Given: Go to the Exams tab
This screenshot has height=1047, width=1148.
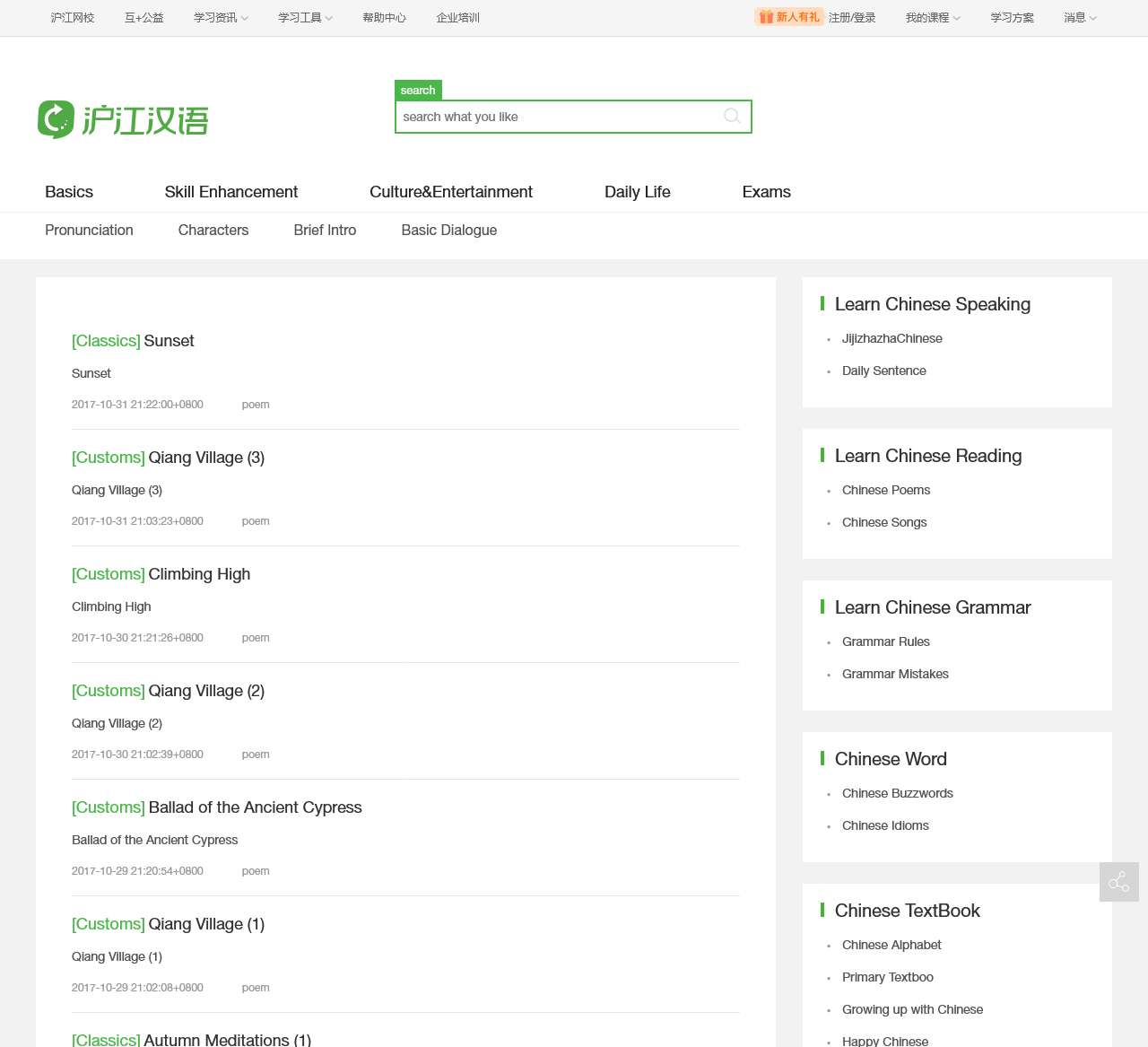Looking at the screenshot, I should point(765,192).
